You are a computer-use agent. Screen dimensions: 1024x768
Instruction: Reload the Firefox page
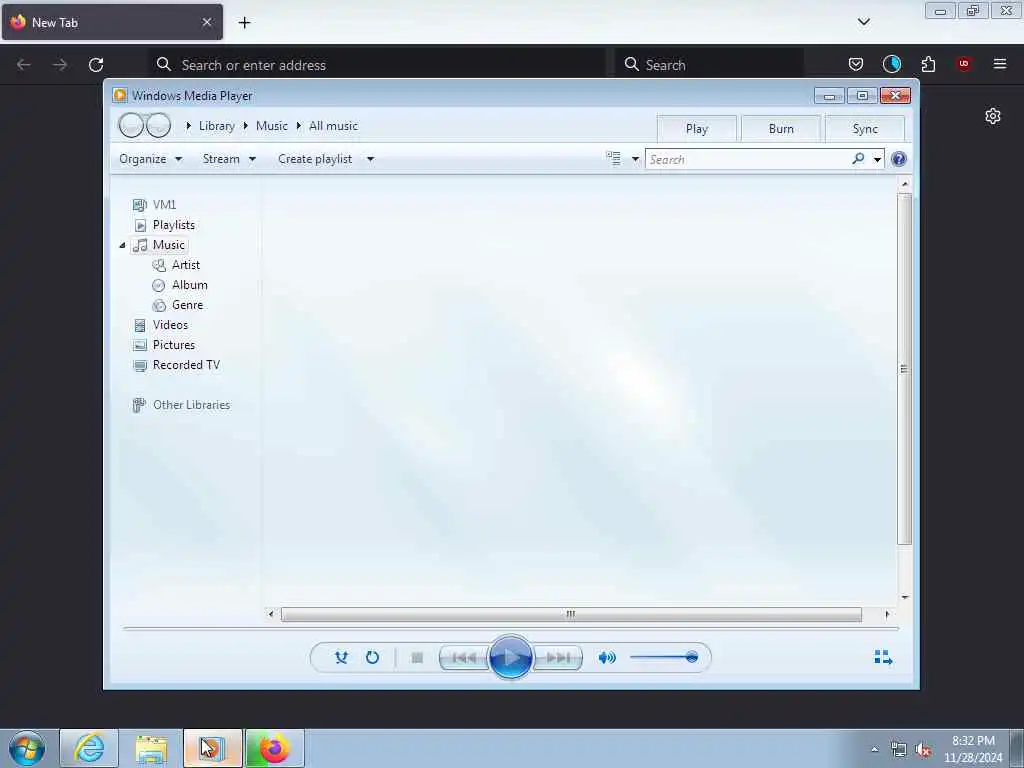click(96, 65)
